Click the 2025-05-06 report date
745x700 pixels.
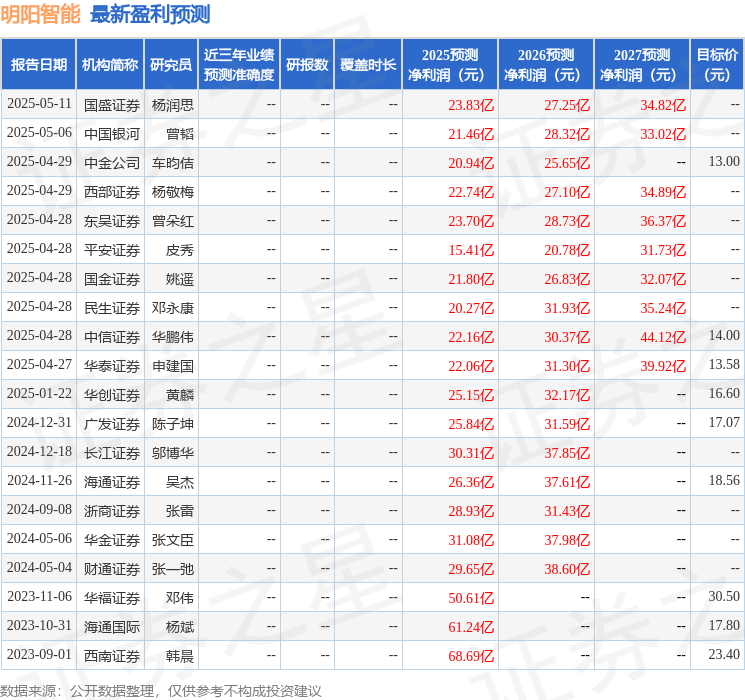click(x=39, y=133)
